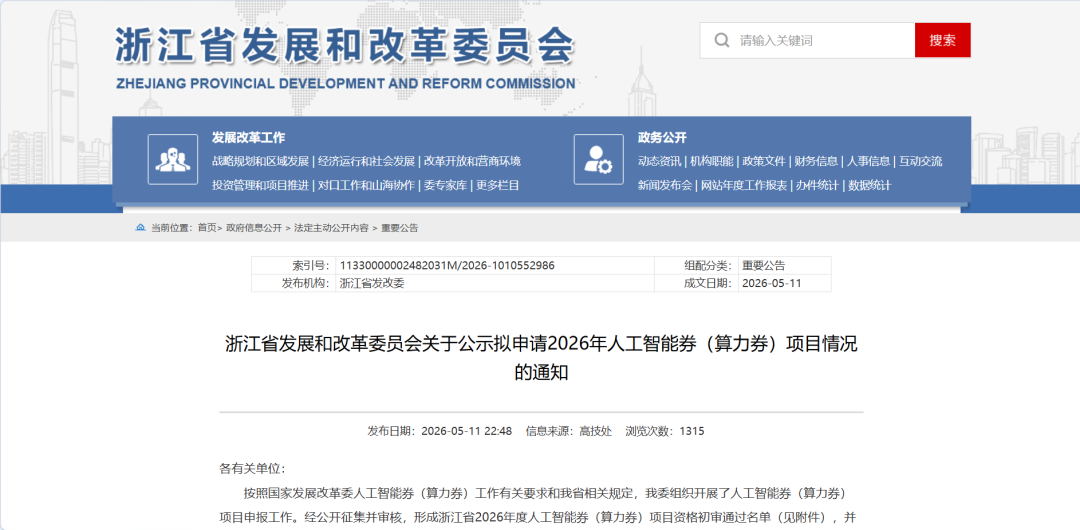Click the home icon beside 当前位置

click(141, 227)
